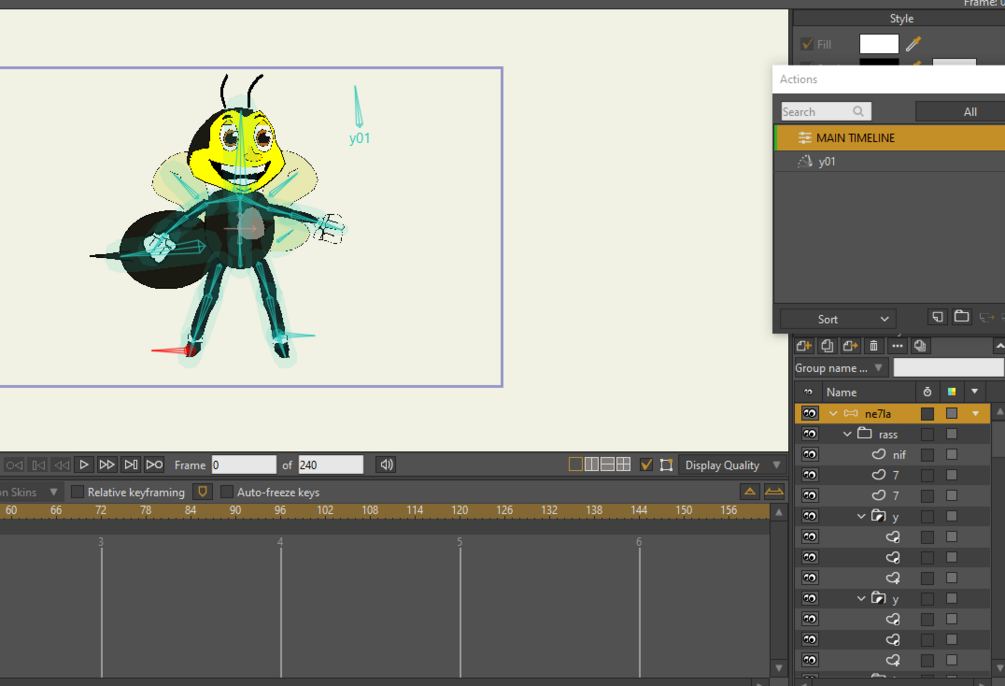The height and width of the screenshot is (686, 1005).
Task: Click the stopwatch column header icon
Action: click(927, 392)
